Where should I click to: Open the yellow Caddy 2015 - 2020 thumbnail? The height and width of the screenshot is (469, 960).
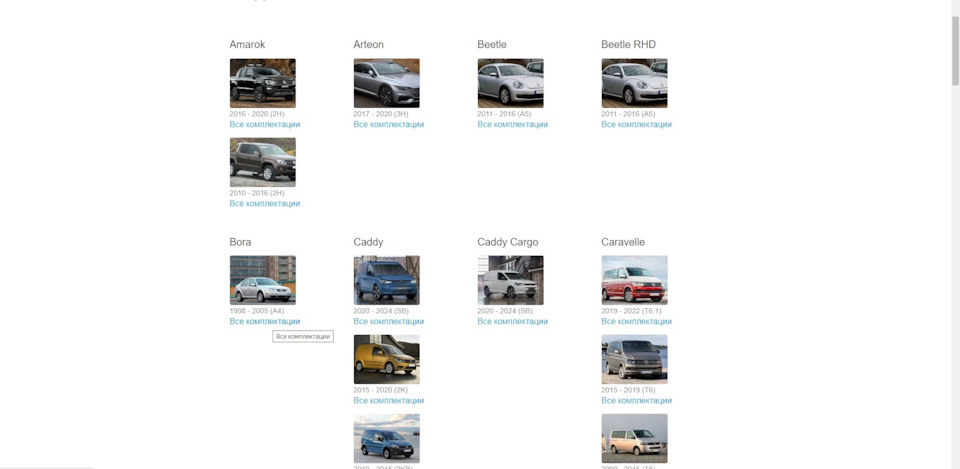click(x=386, y=359)
